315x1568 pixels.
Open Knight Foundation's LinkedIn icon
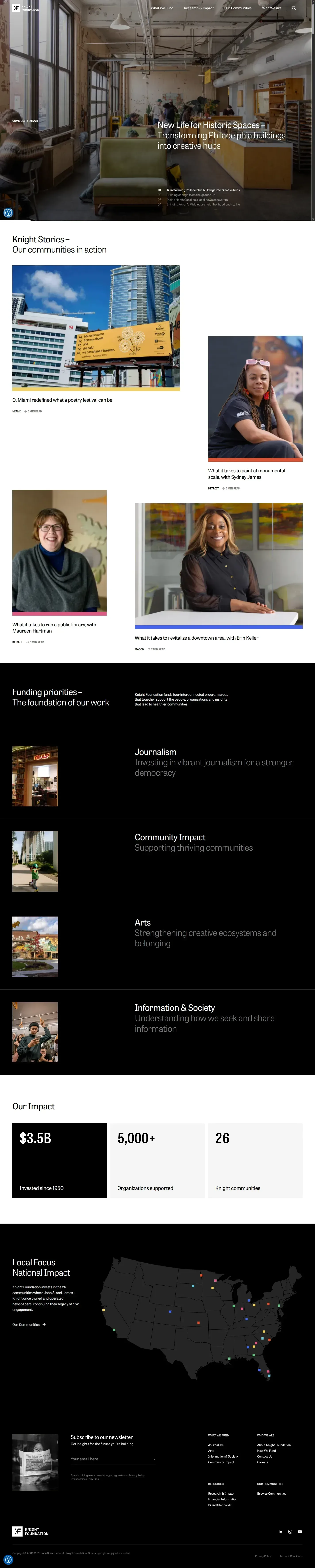click(x=280, y=1532)
